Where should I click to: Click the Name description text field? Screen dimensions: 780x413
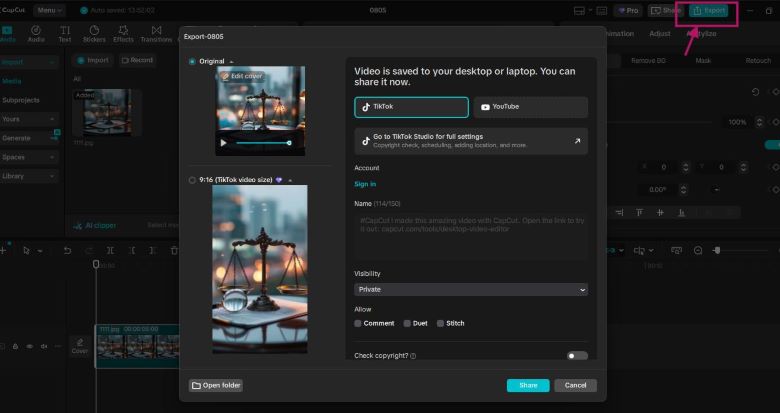(x=471, y=236)
